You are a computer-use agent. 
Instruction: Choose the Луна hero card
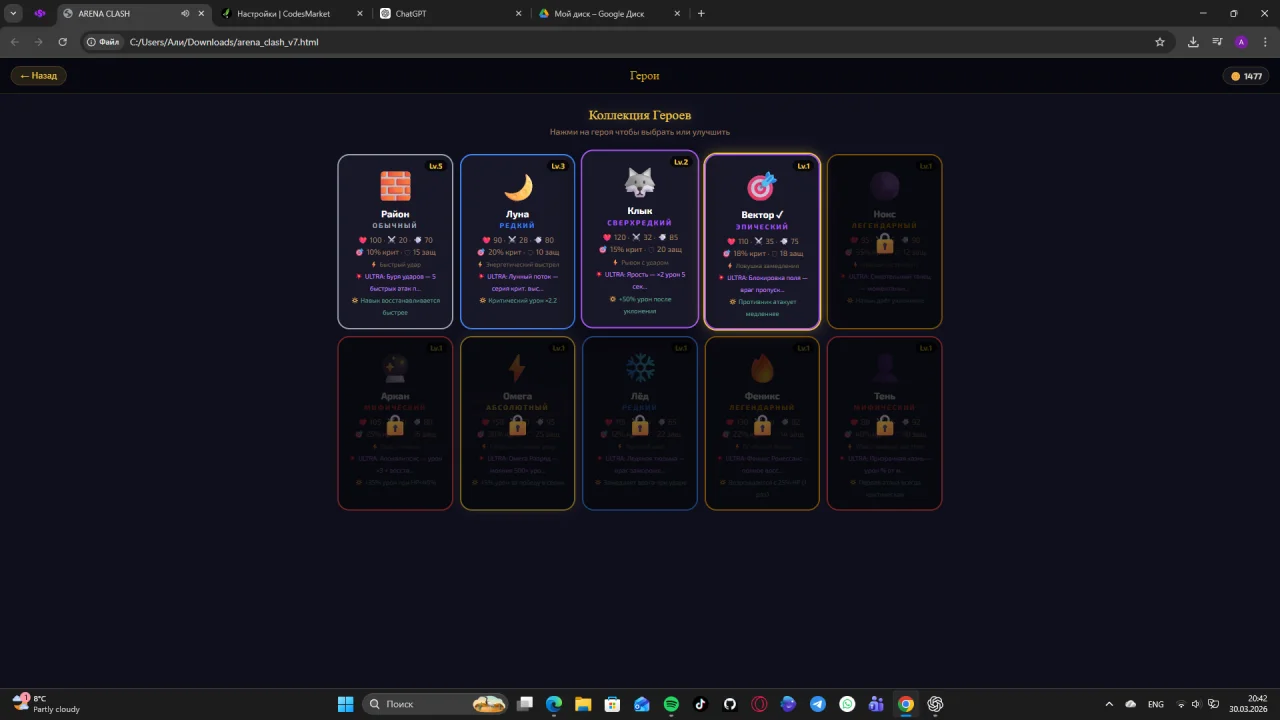[x=517, y=241]
